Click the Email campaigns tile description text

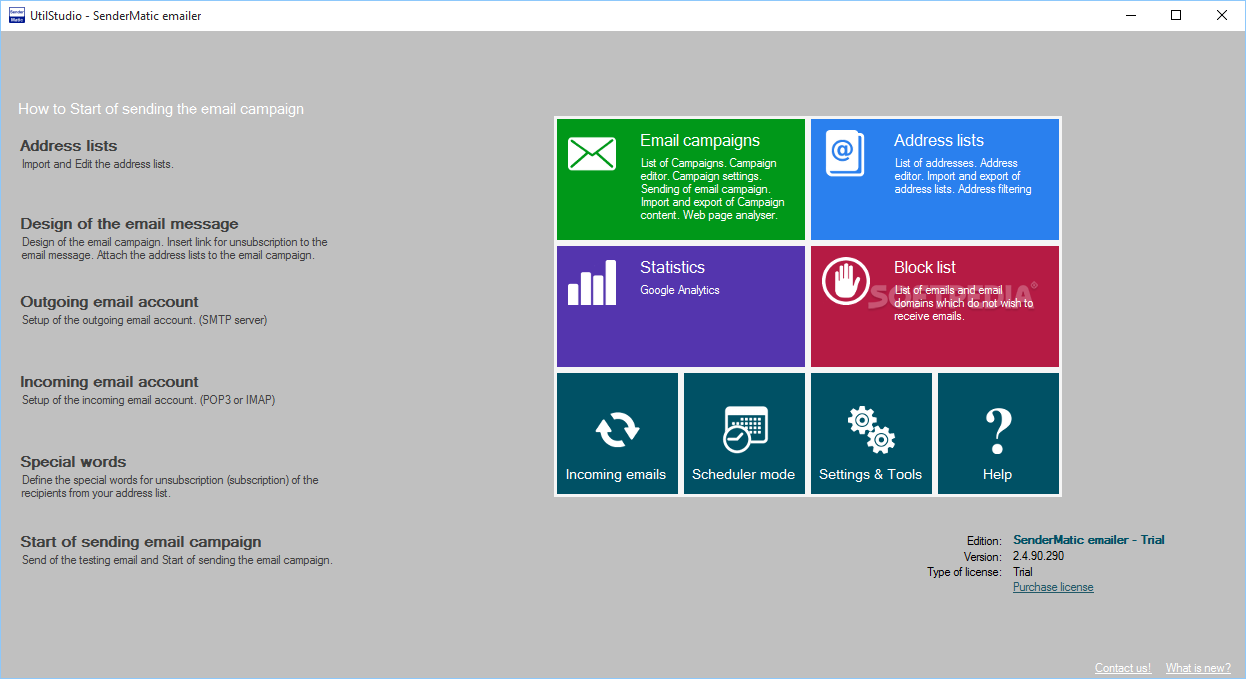click(x=712, y=189)
